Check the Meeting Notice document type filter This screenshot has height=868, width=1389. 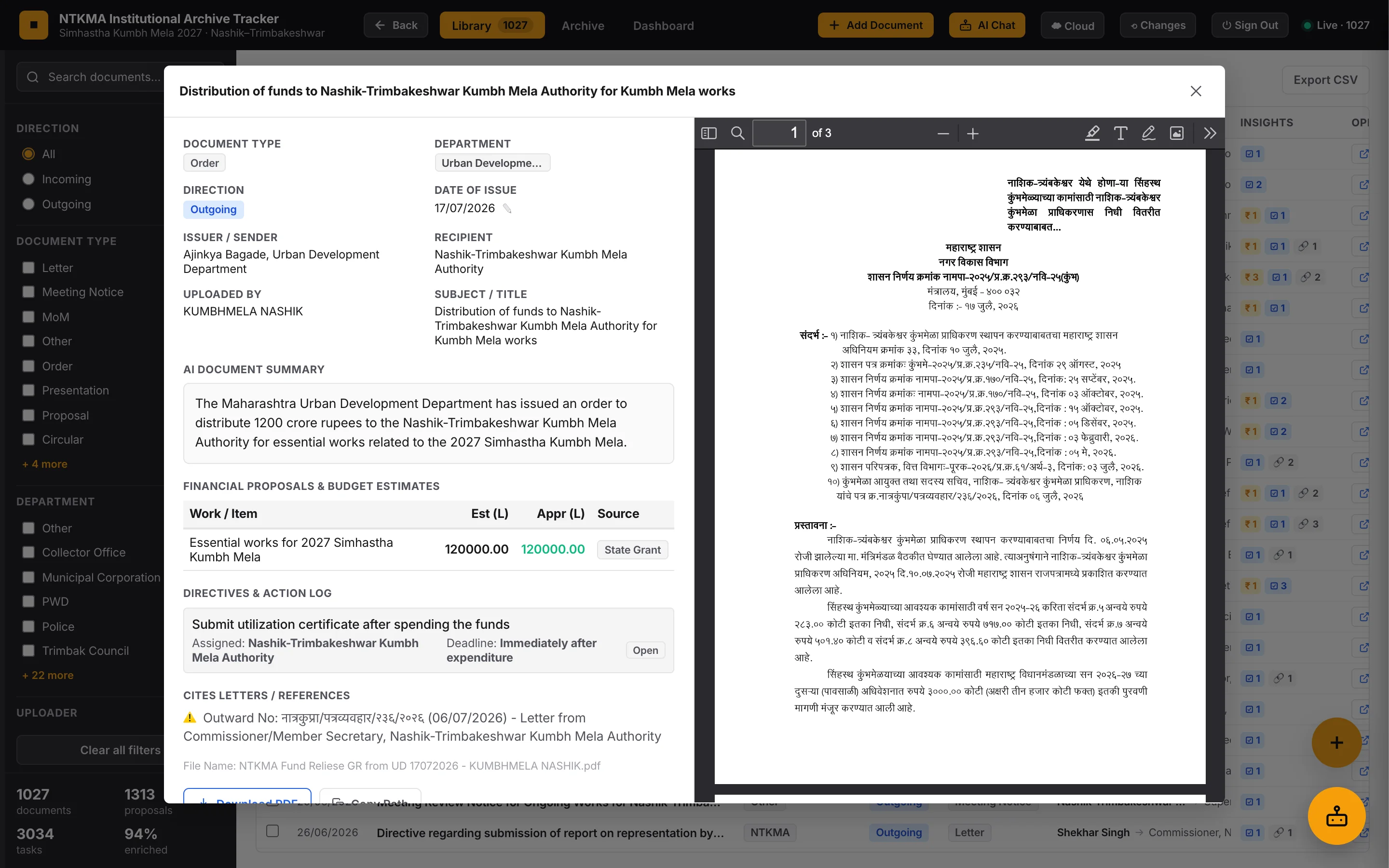(x=28, y=292)
